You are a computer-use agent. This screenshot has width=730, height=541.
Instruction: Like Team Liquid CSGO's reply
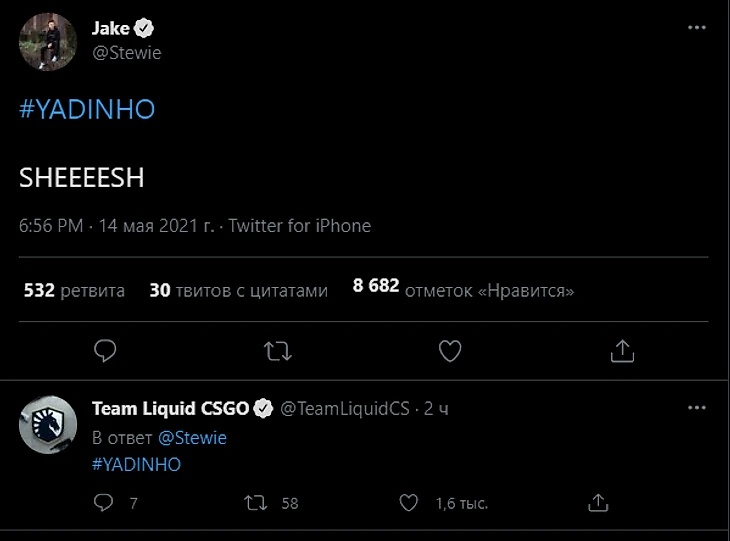pos(409,502)
